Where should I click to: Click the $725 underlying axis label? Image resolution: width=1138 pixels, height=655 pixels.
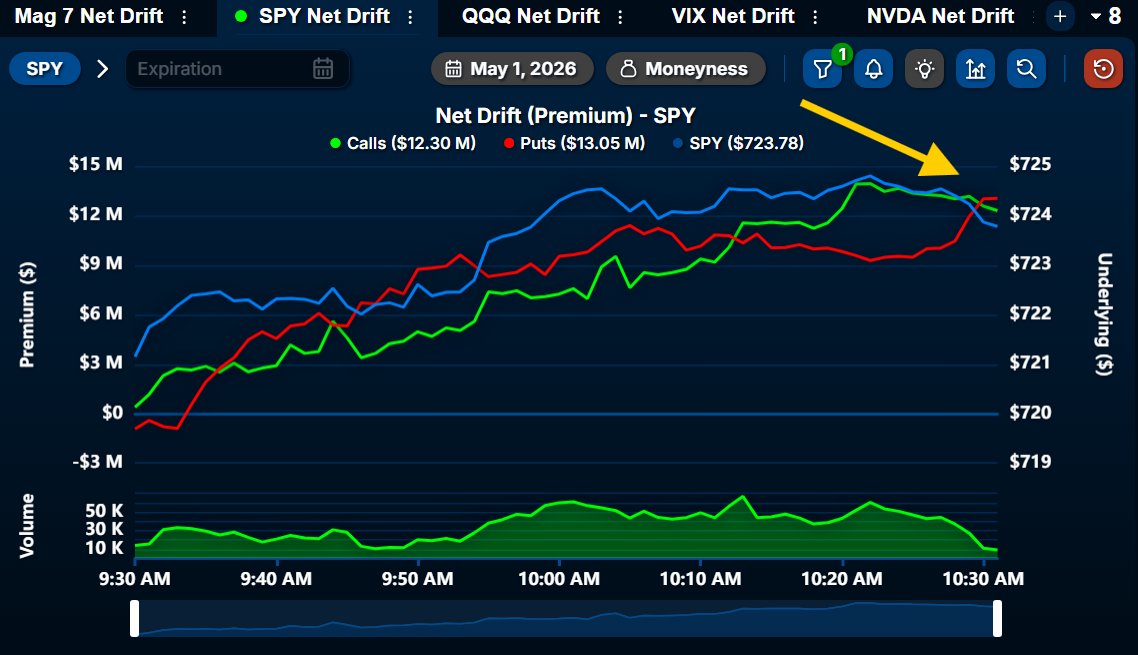click(x=1030, y=164)
